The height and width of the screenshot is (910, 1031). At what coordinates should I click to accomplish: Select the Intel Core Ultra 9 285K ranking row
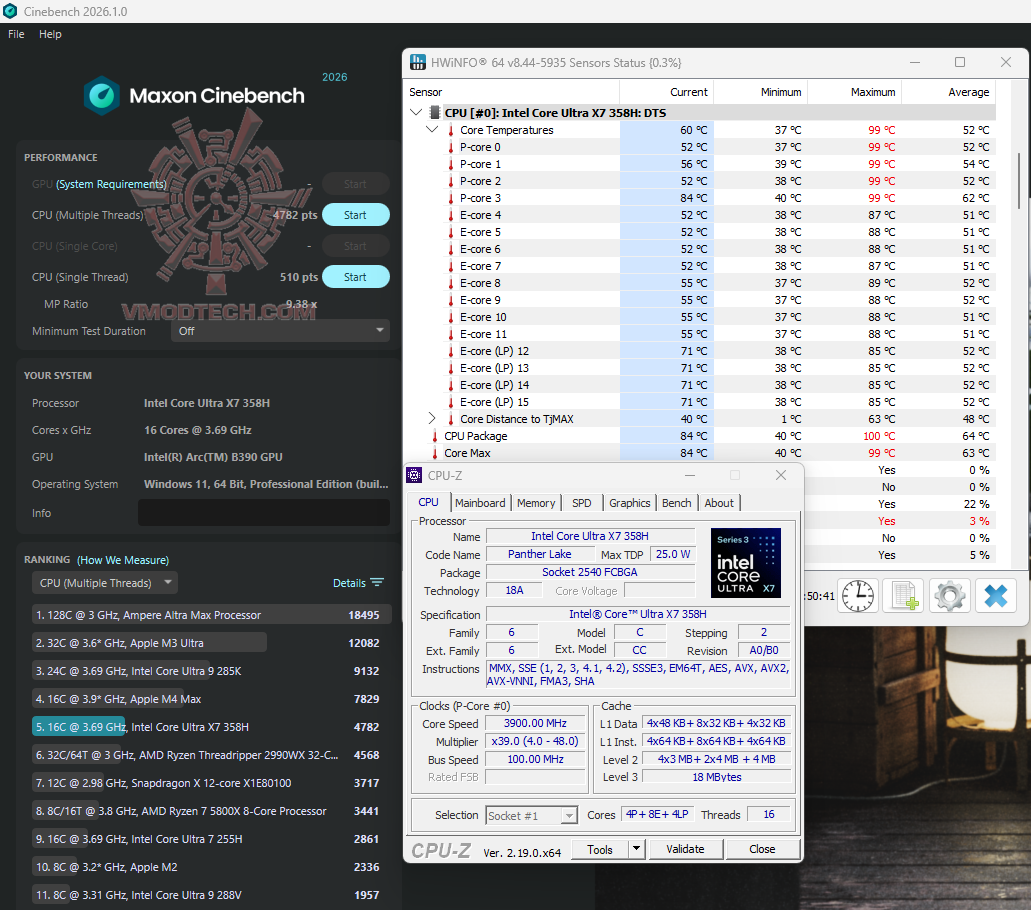pyautogui.click(x=211, y=671)
